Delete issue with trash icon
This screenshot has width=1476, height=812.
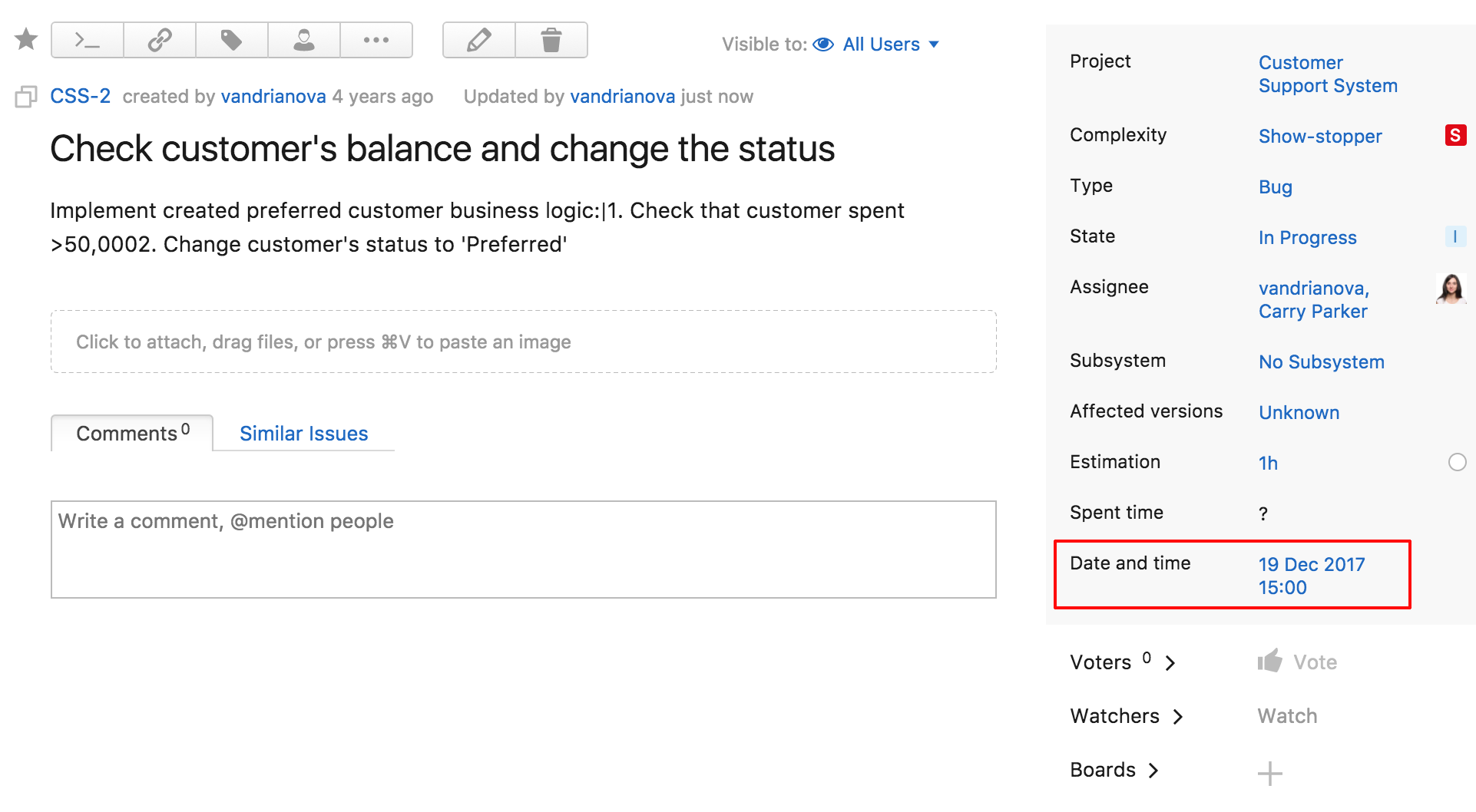tap(551, 40)
